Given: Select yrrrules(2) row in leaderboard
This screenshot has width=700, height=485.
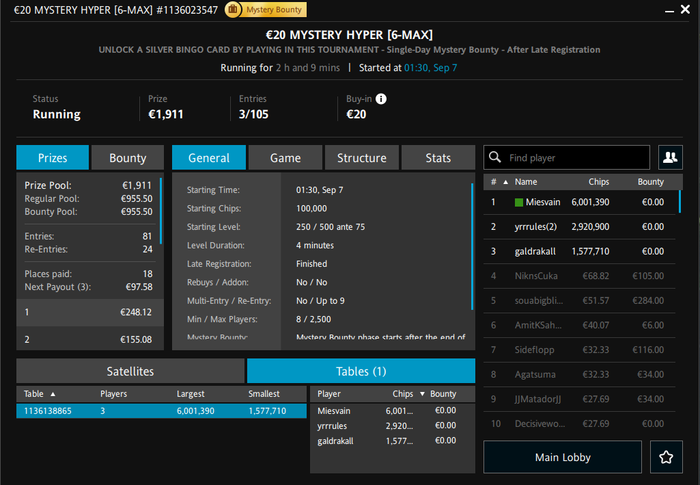Looking at the screenshot, I should (x=579, y=227).
